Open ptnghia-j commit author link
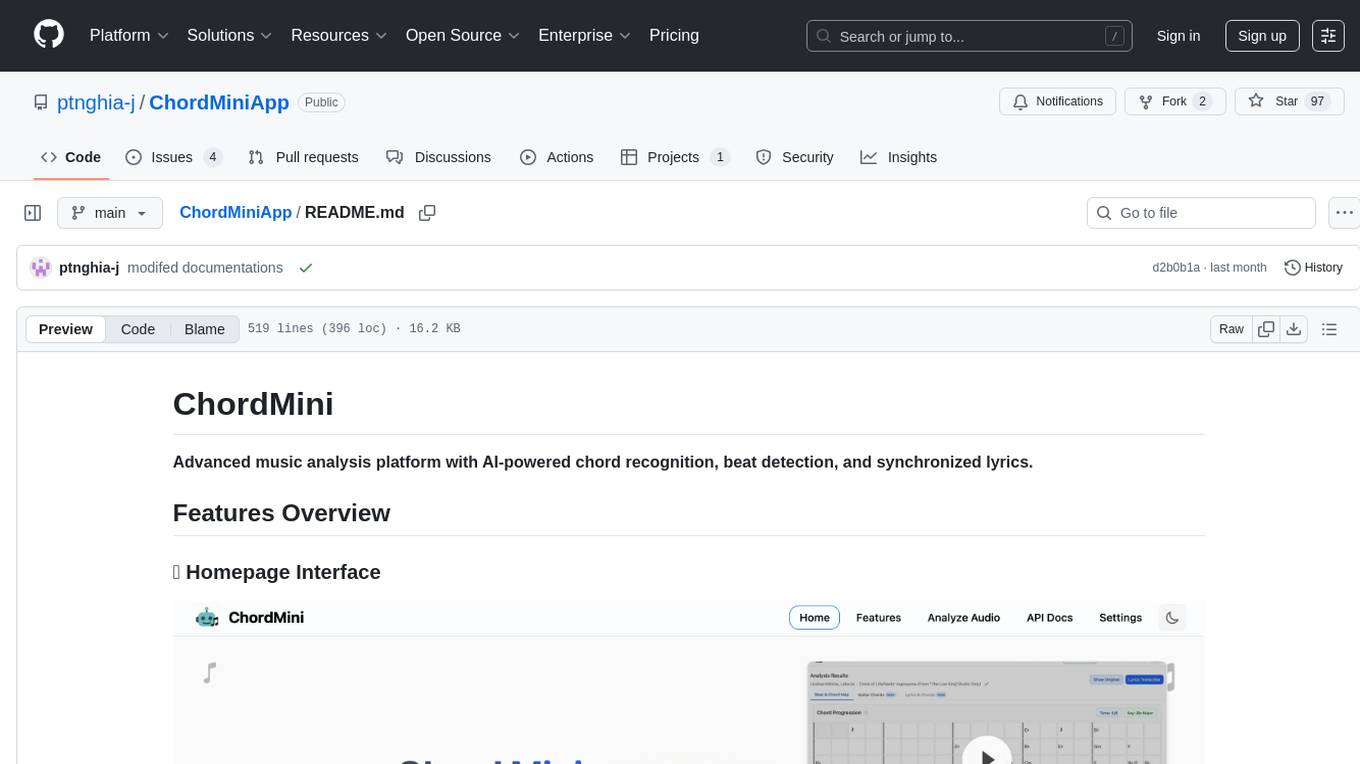This screenshot has height=764, width=1360. coord(89,267)
